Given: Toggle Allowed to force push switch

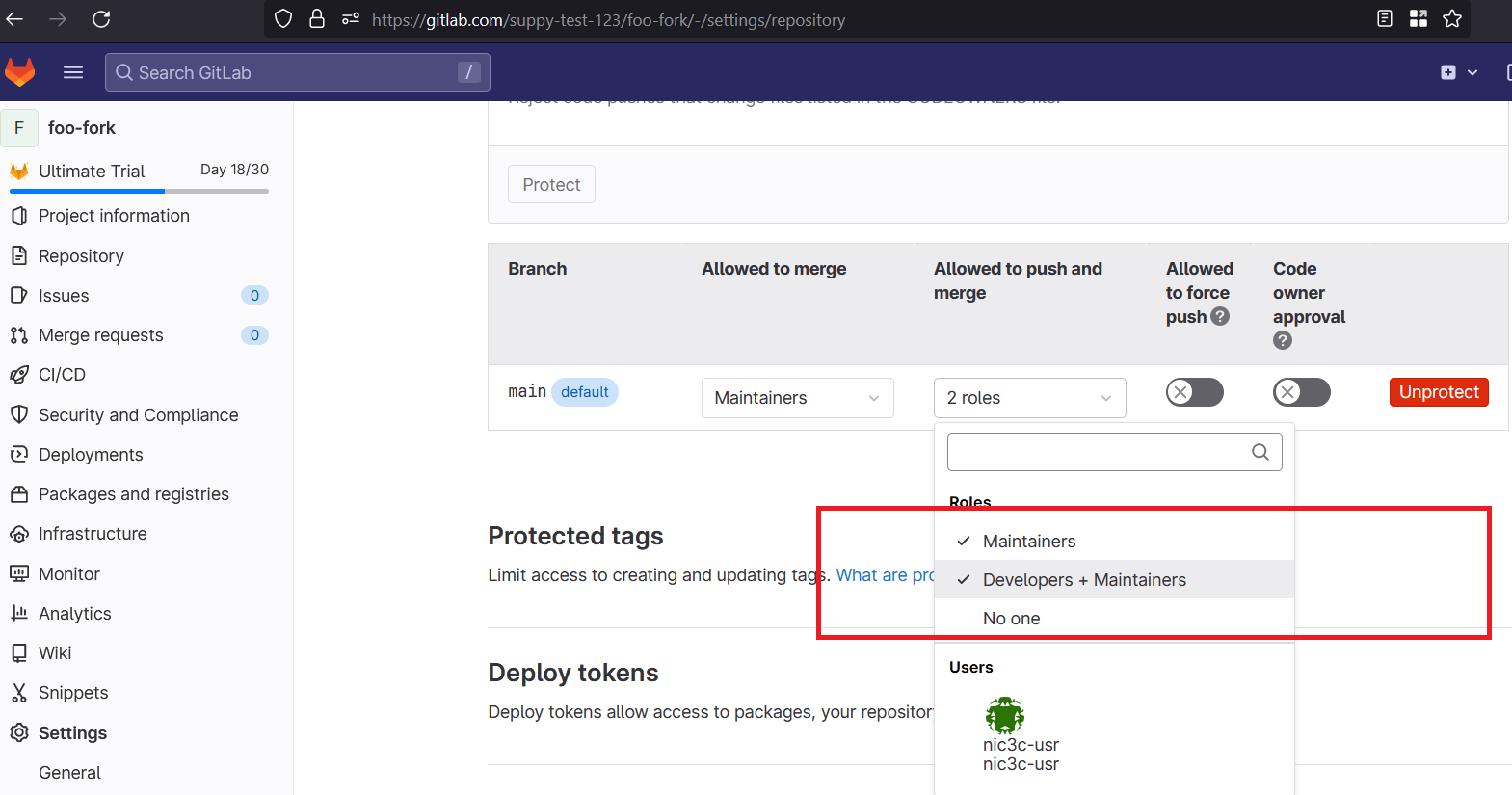Looking at the screenshot, I should click(x=1194, y=392).
